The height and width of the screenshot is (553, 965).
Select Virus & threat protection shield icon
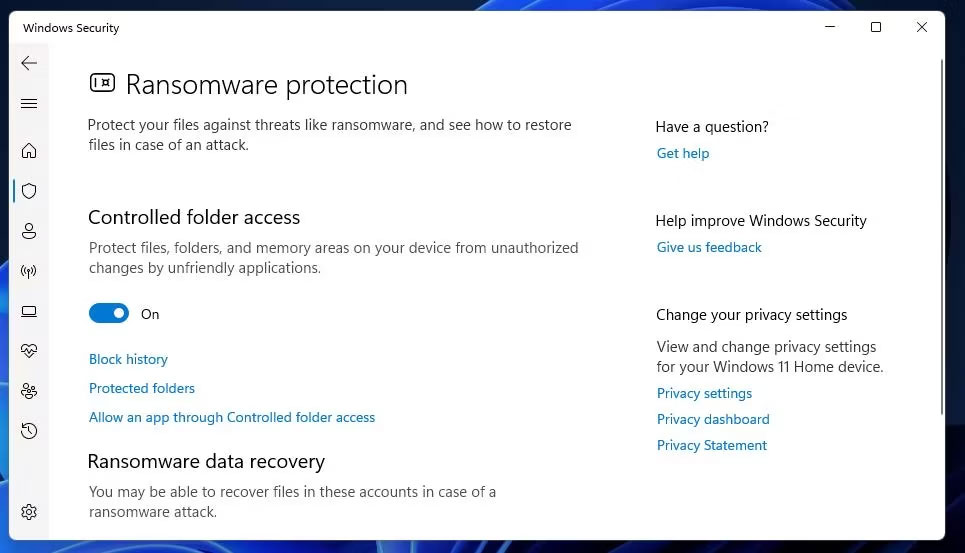pyautogui.click(x=29, y=191)
